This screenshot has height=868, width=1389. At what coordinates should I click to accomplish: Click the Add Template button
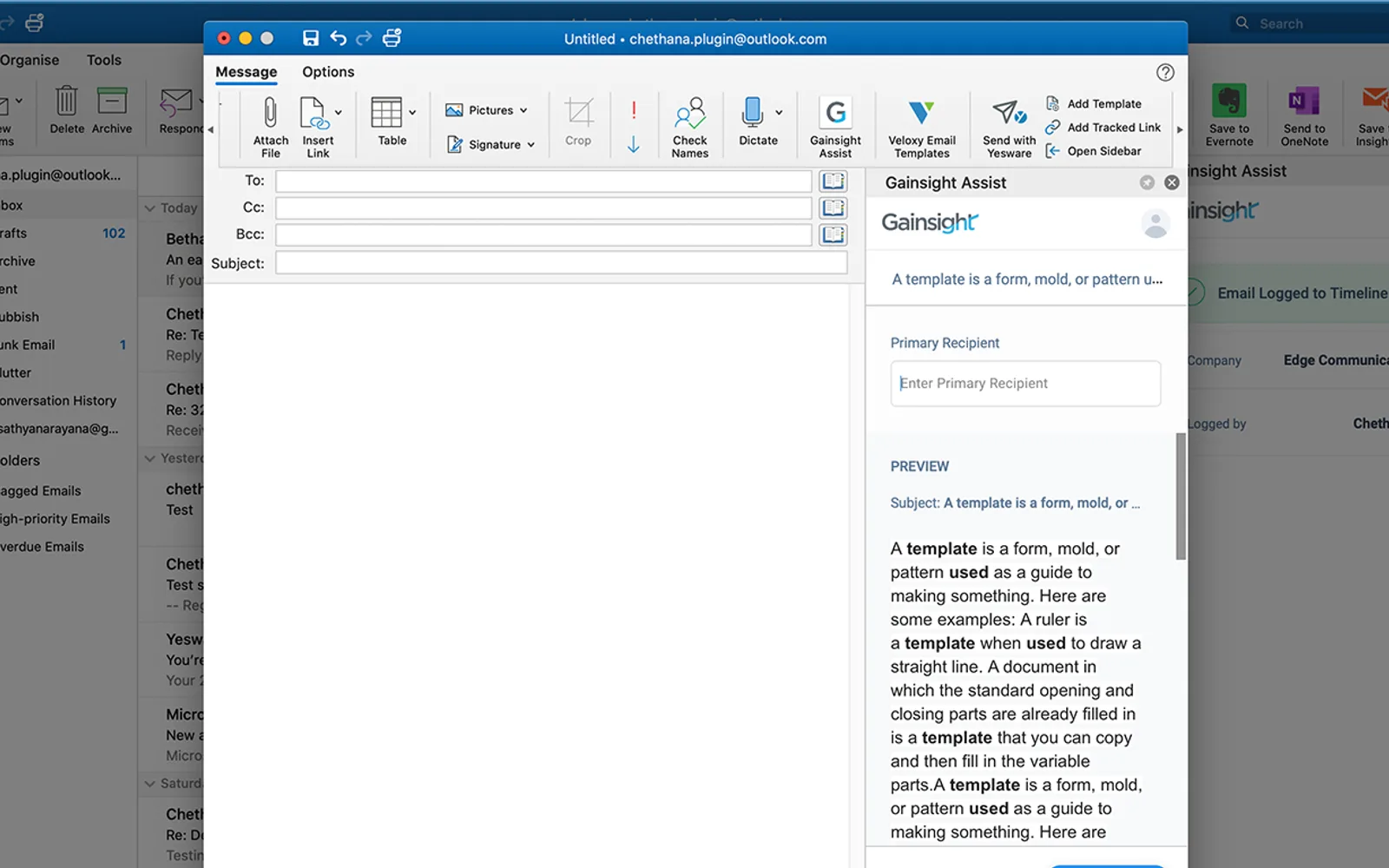click(x=1094, y=103)
